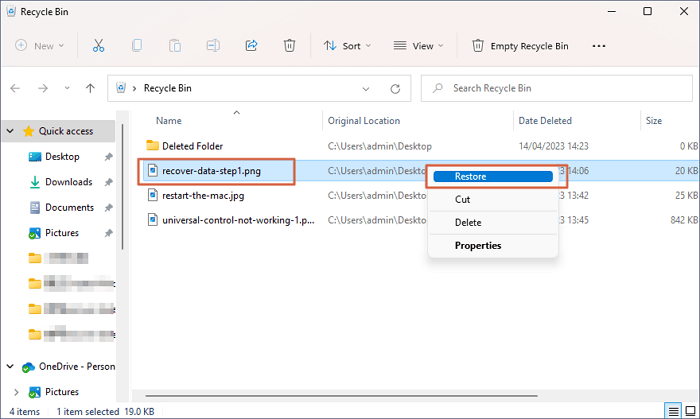The image size is (700, 419).
Task: Switch to details view icon in status bar
Action: point(672,411)
